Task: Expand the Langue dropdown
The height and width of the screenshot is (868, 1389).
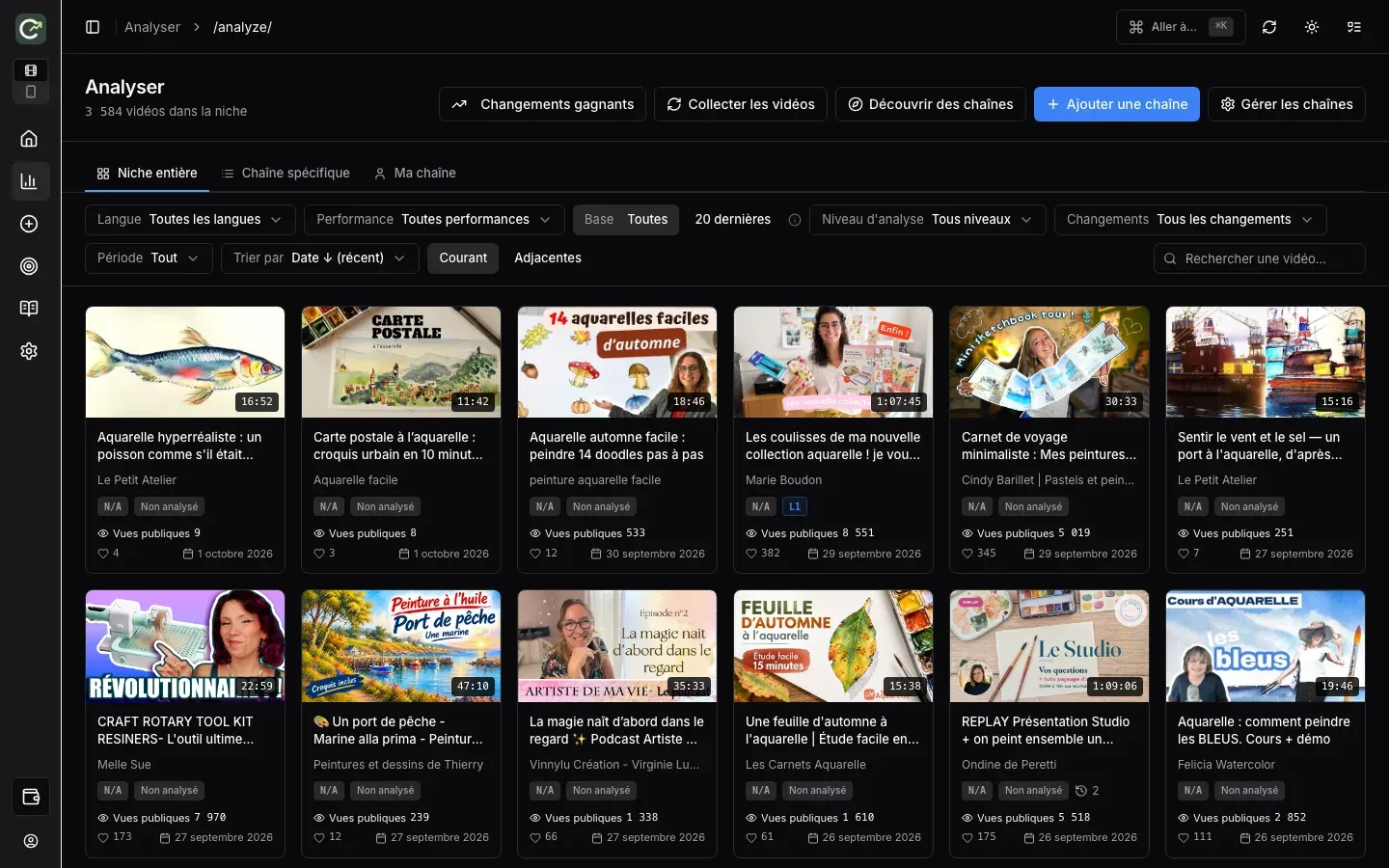Action: pos(190,220)
